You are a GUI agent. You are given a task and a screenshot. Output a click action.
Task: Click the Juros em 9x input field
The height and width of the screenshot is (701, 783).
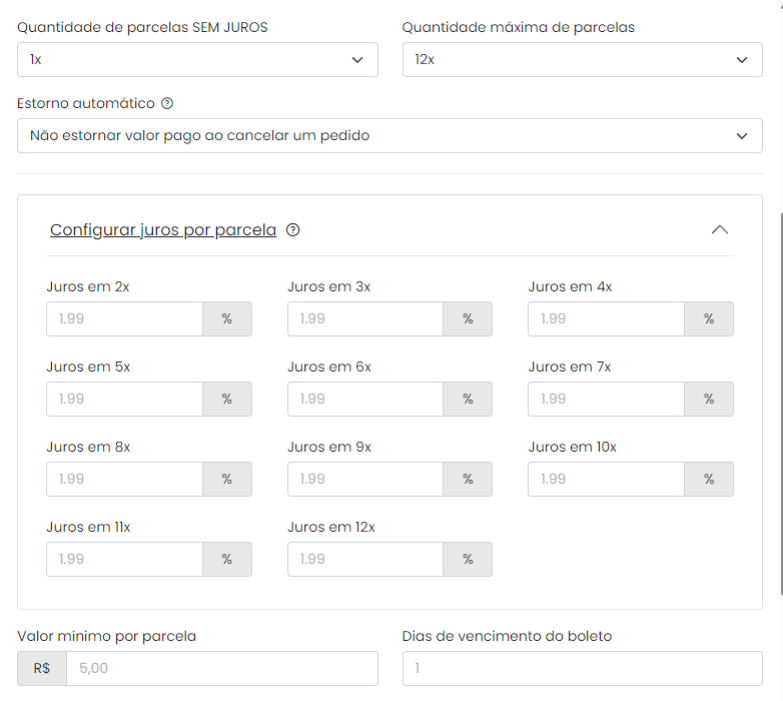[366, 479]
